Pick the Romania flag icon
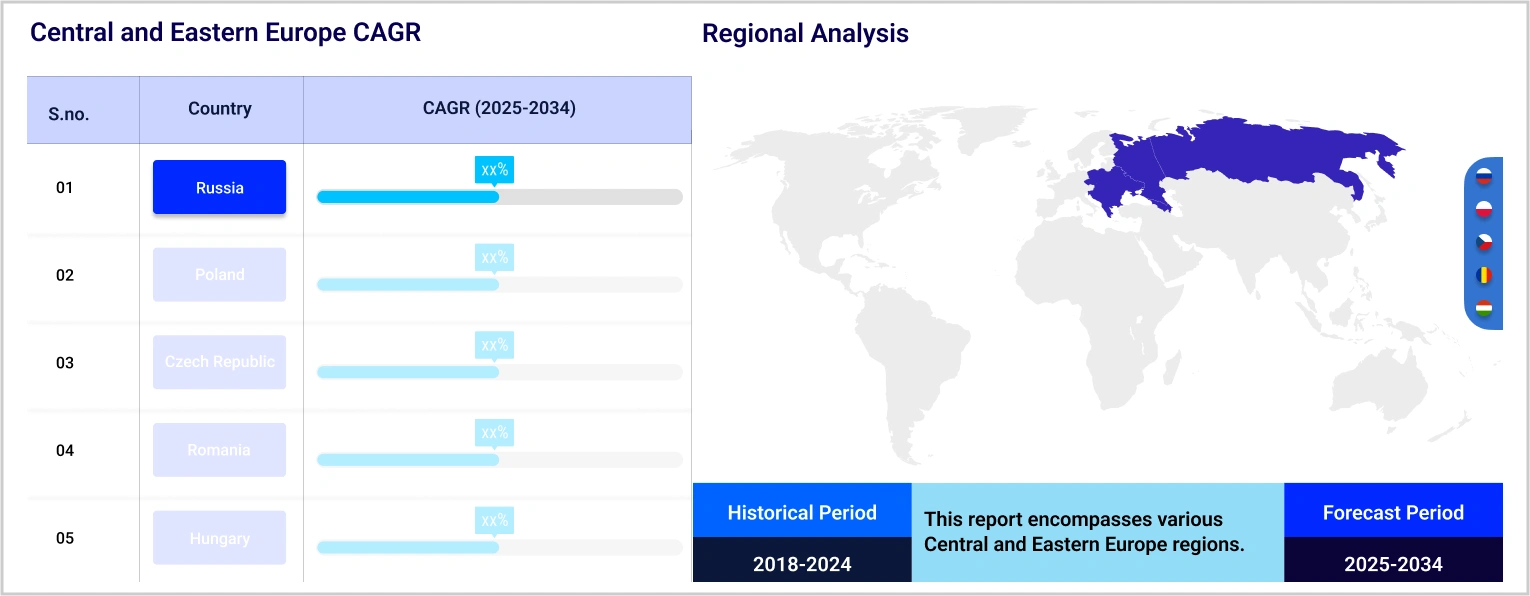The width and height of the screenshot is (1530, 596). coord(1484,275)
